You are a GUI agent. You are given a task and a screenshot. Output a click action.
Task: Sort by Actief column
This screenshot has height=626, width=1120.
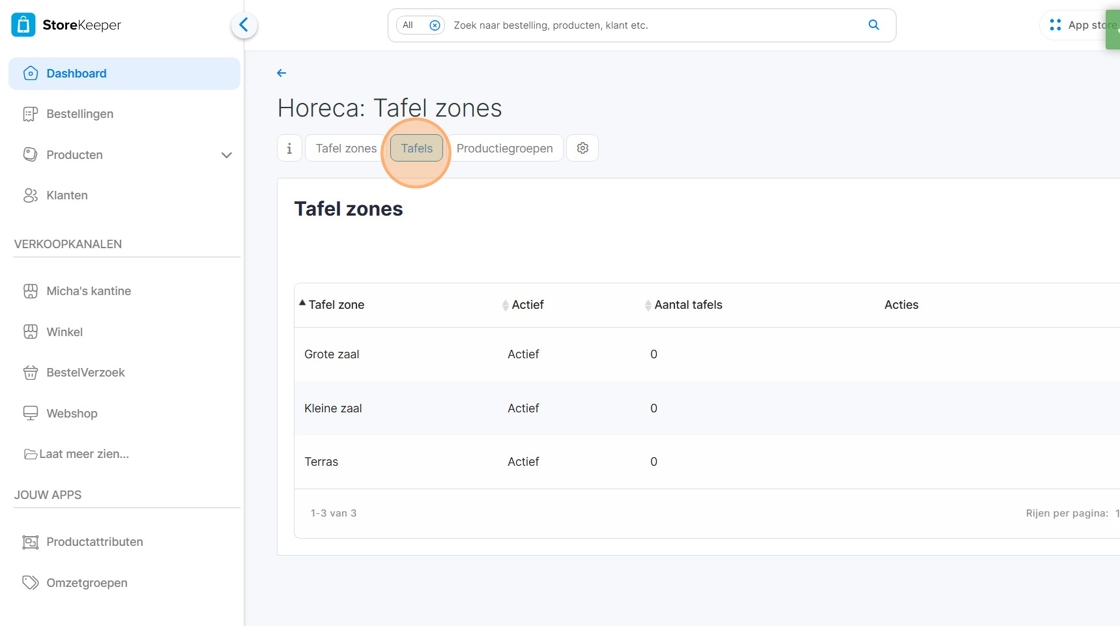tap(527, 305)
